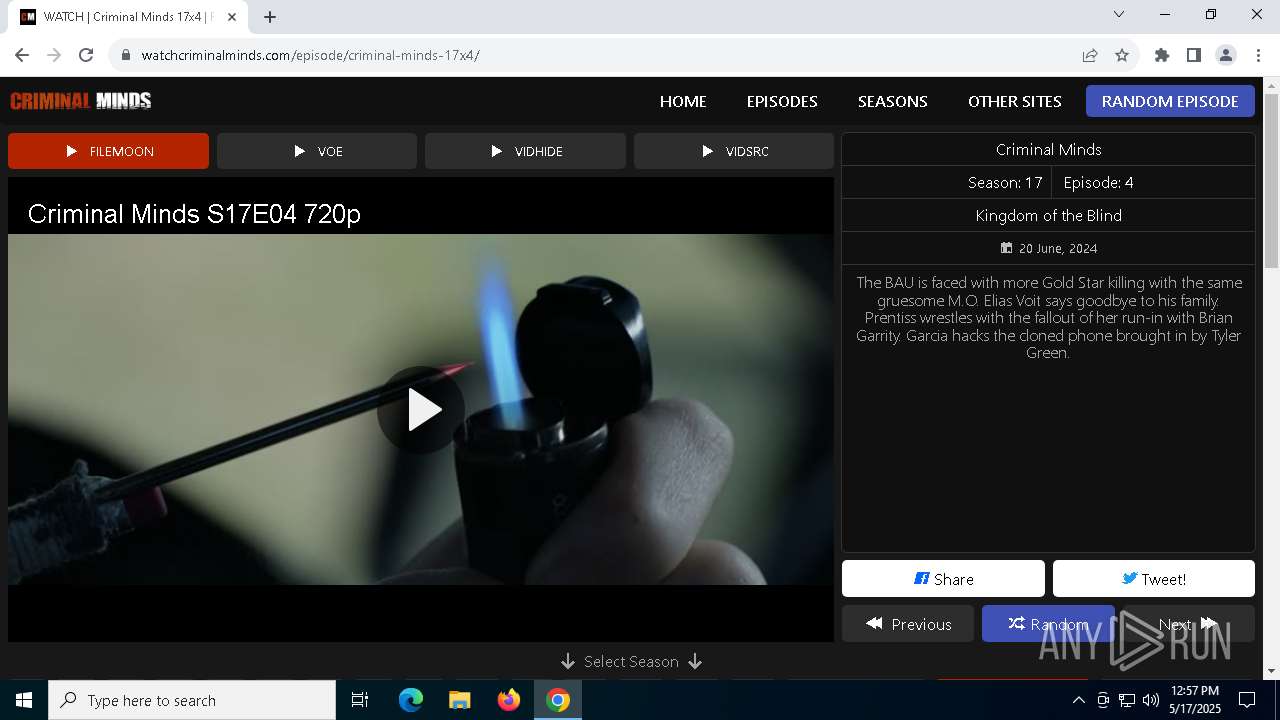Open the taskbar clock and calendar
Image resolution: width=1280 pixels, height=720 pixels.
click(1195, 700)
